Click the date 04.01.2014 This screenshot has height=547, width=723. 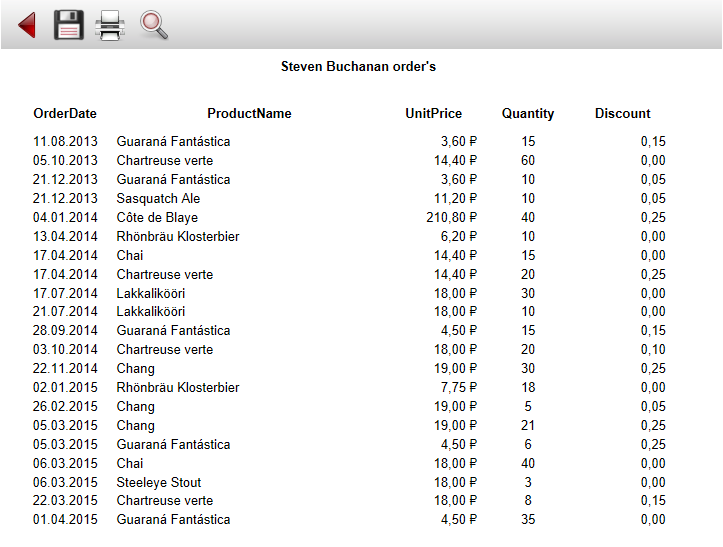[65, 217]
